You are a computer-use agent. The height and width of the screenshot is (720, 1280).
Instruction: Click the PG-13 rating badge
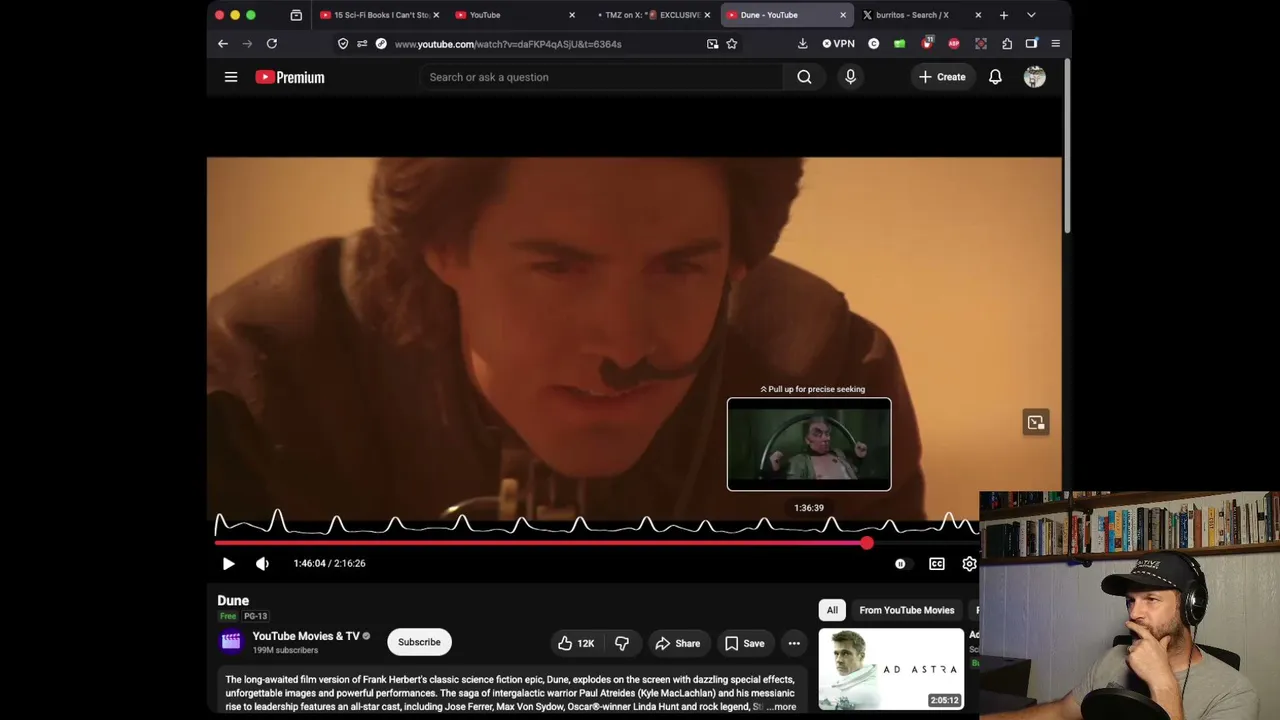click(255, 617)
